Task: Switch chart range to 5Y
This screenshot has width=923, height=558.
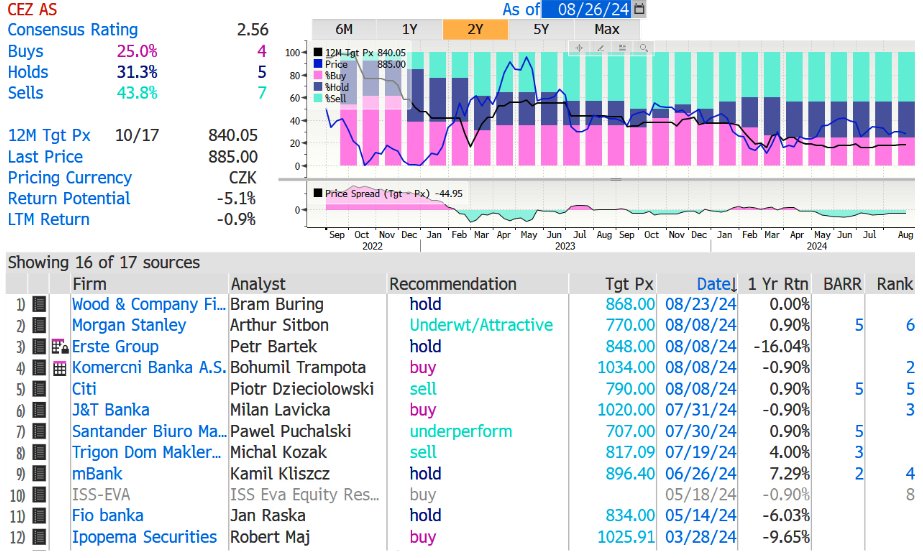Action: point(541,29)
